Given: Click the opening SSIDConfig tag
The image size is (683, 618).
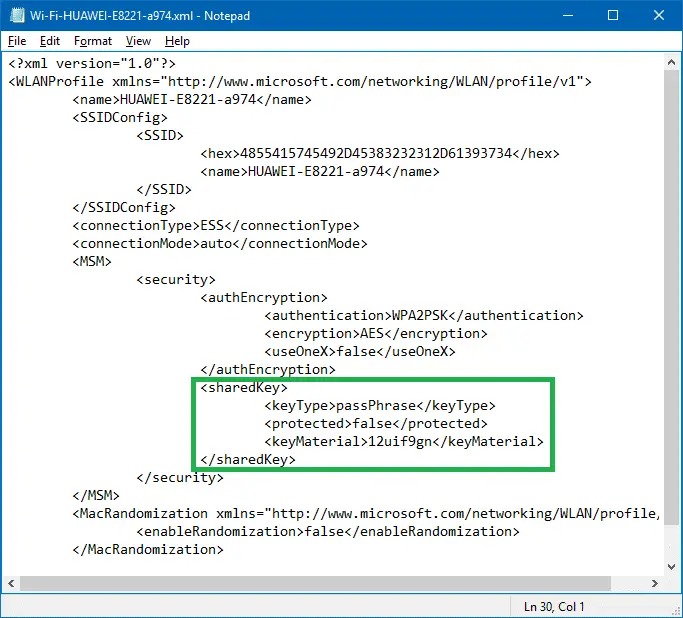Looking at the screenshot, I should coord(120,118).
